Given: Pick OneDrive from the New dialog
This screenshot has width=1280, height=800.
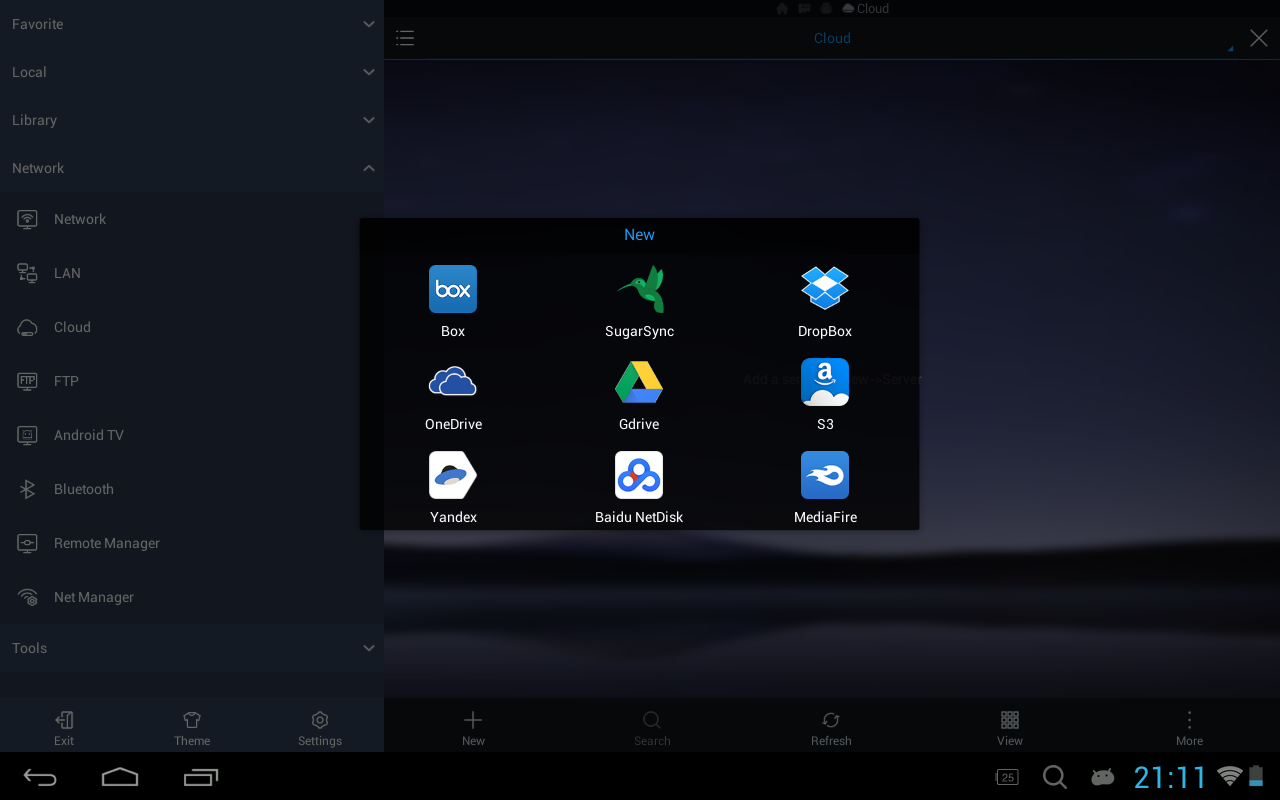Looking at the screenshot, I should point(453,383).
